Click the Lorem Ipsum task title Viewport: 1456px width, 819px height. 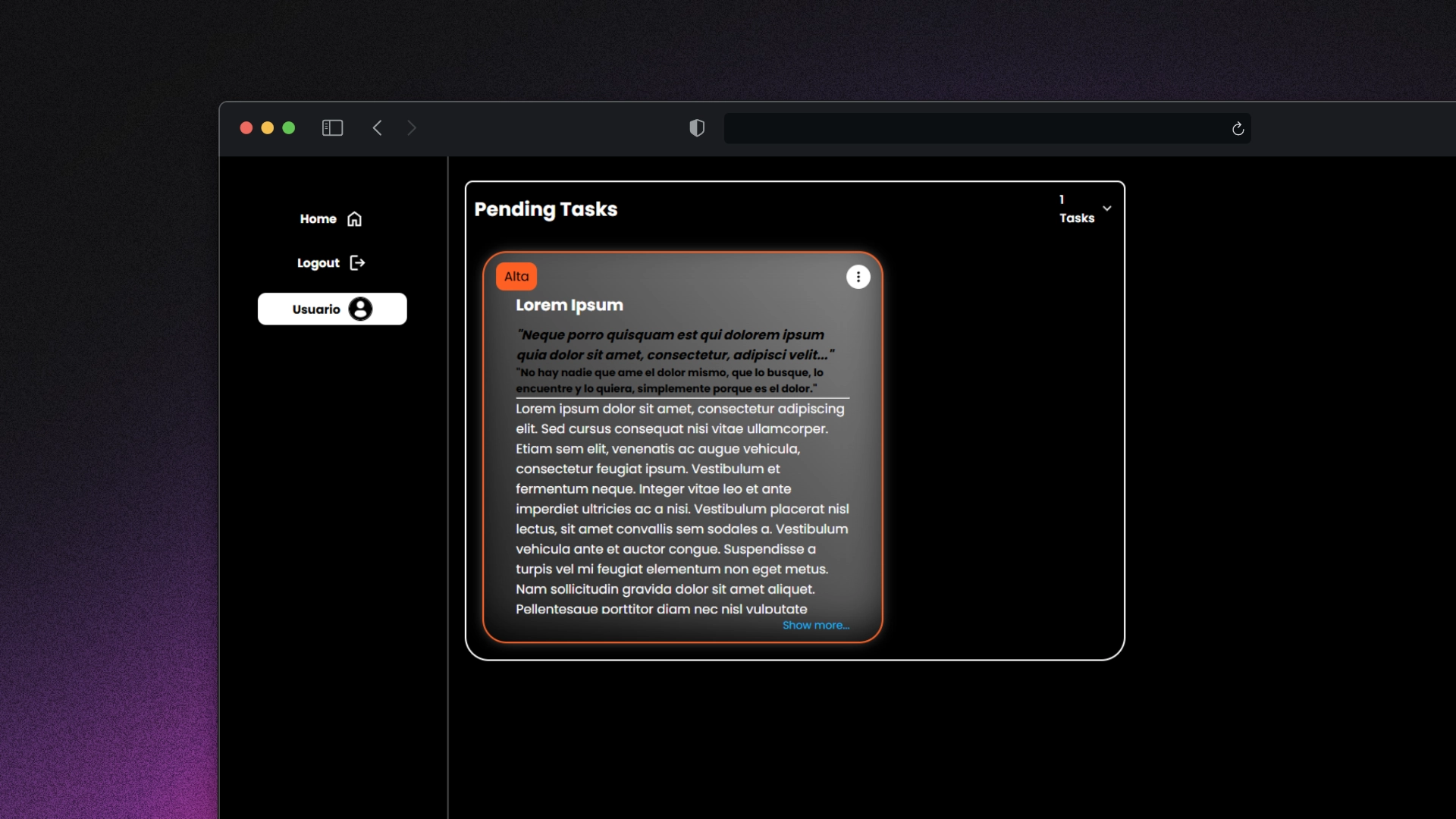click(570, 306)
